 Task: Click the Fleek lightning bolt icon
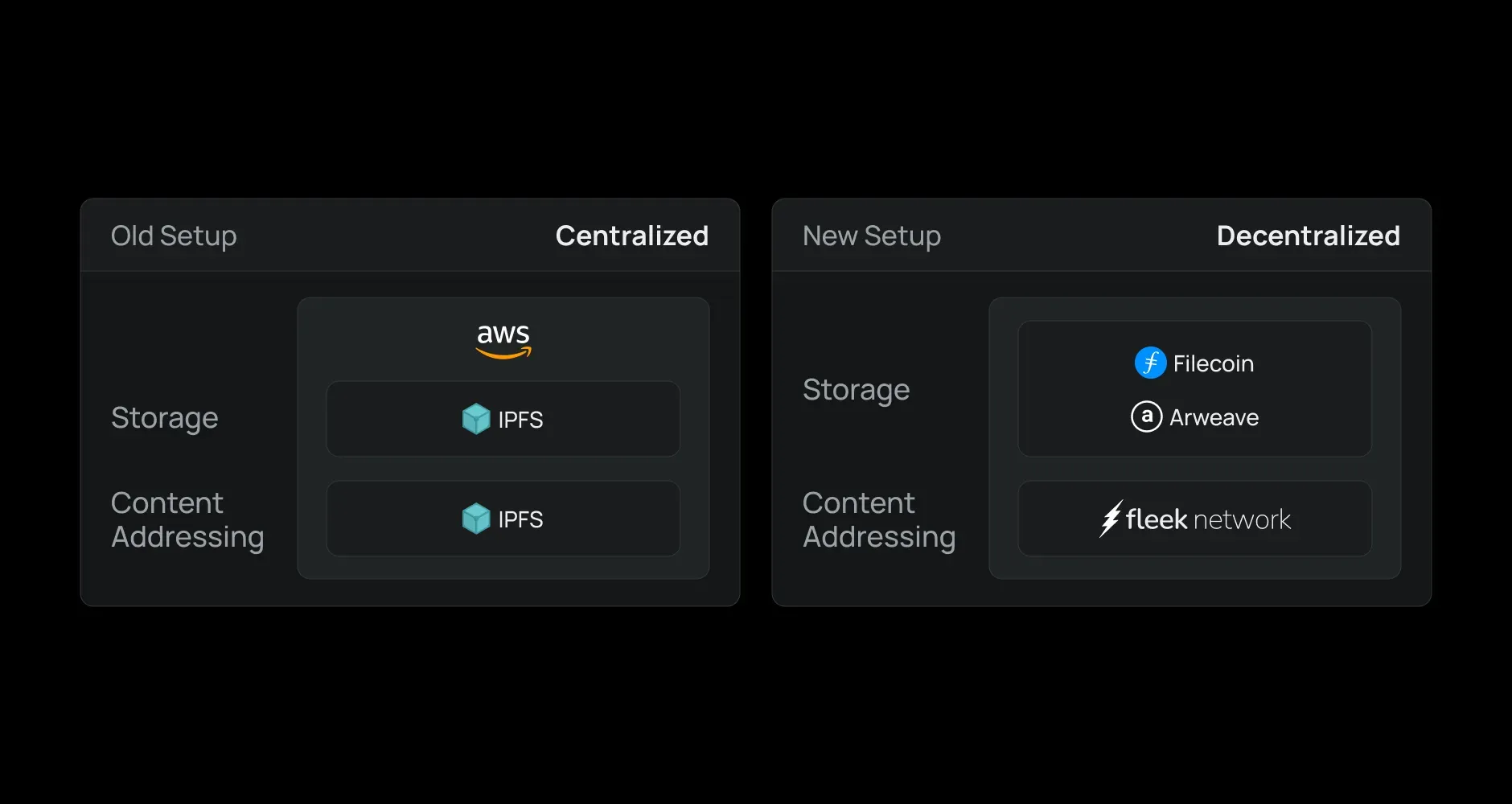pos(1111,519)
